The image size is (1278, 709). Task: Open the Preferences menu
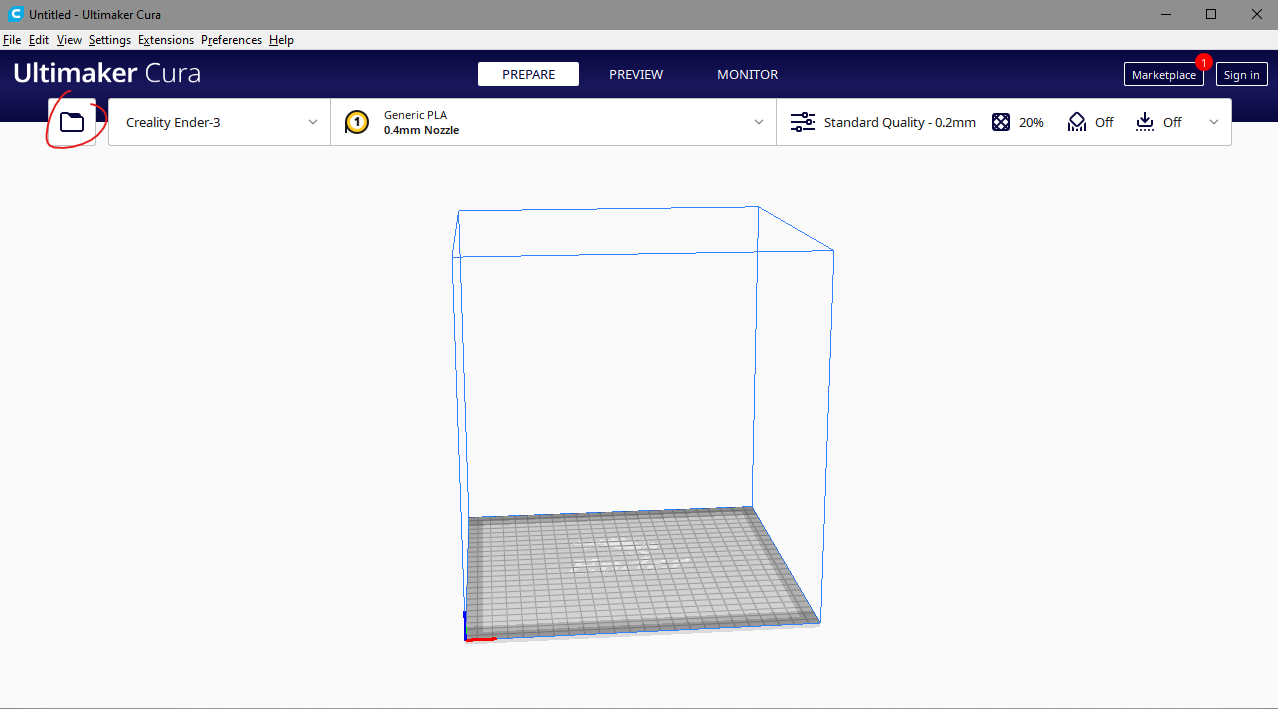click(231, 40)
